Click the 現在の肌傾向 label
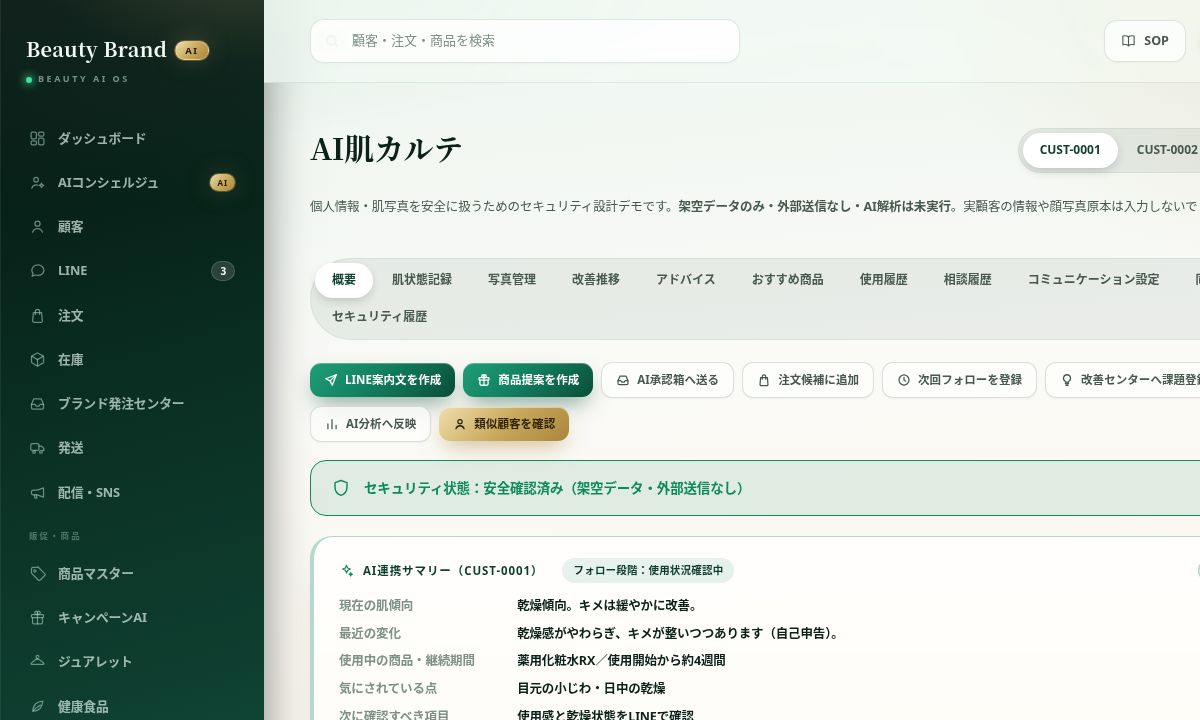Image resolution: width=1200 pixels, height=720 pixels. click(x=376, y=605)
